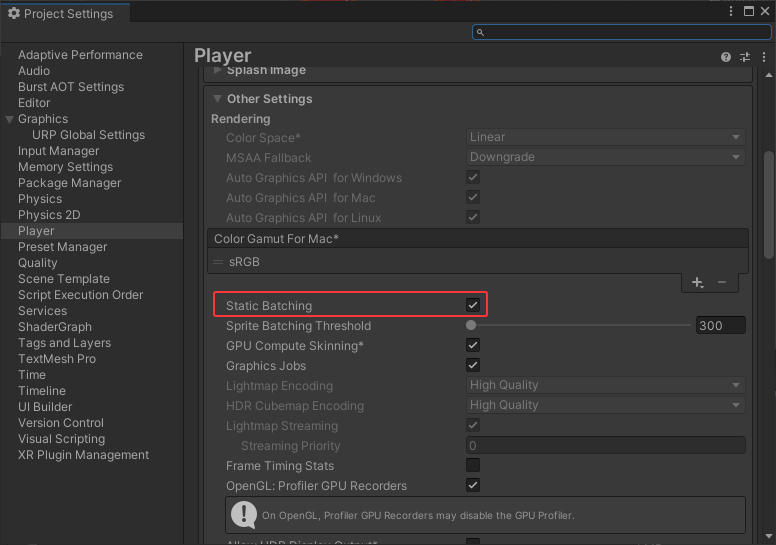Disable the Static Batching checkbox
Viewport: 776px width, 545px height.
click(473, 305)
